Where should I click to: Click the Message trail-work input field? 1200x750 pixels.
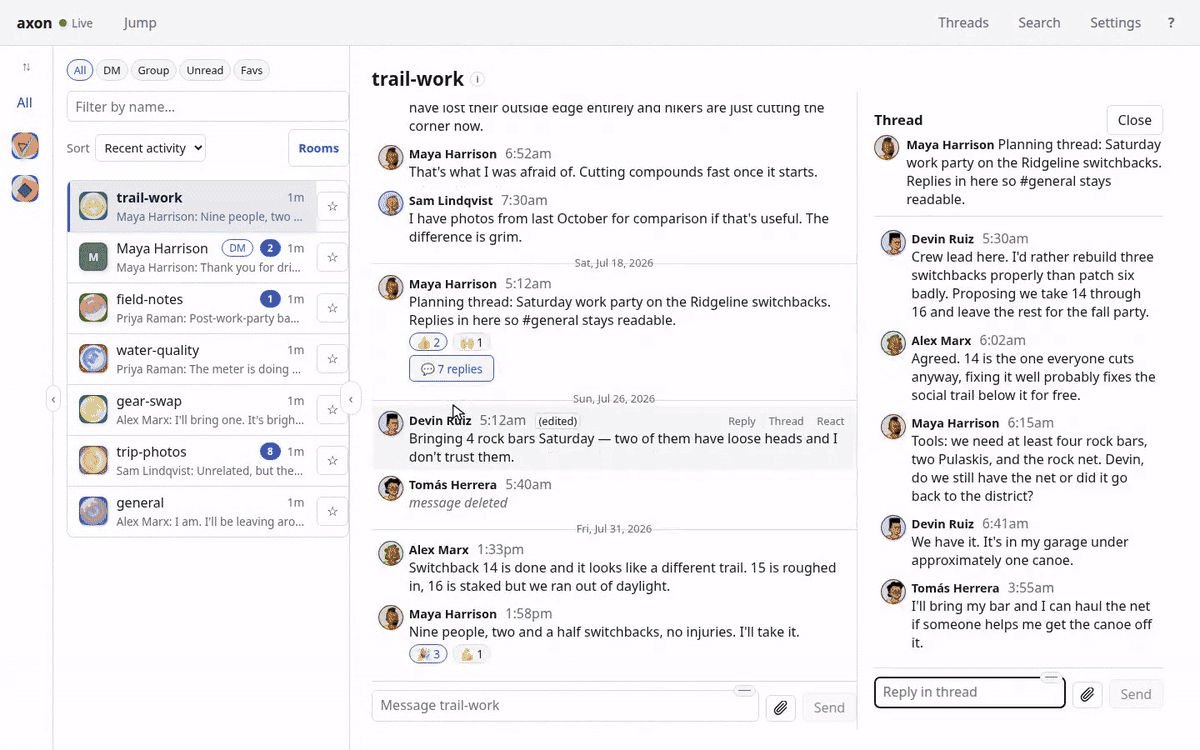[x=565, y=706]
